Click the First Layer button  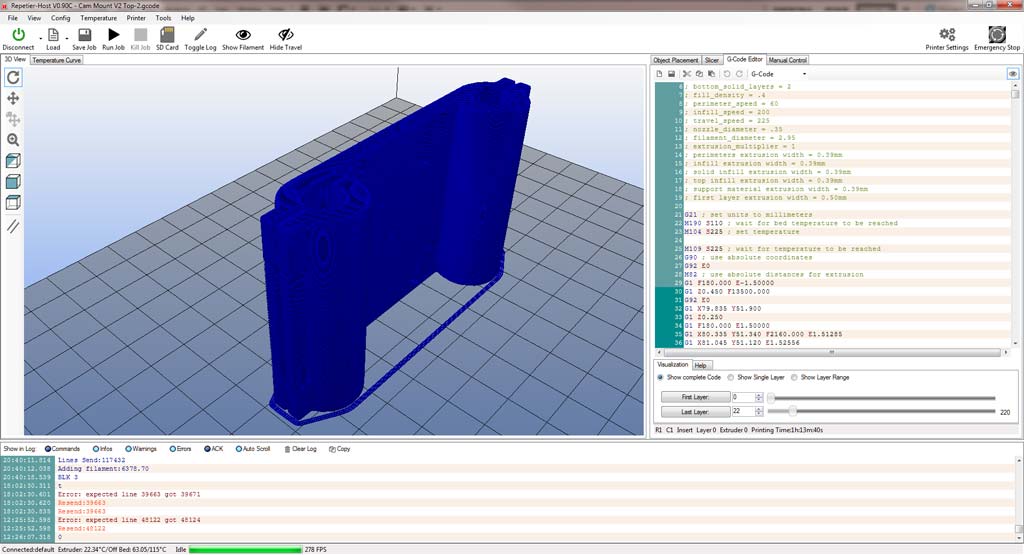coord(696,397)
